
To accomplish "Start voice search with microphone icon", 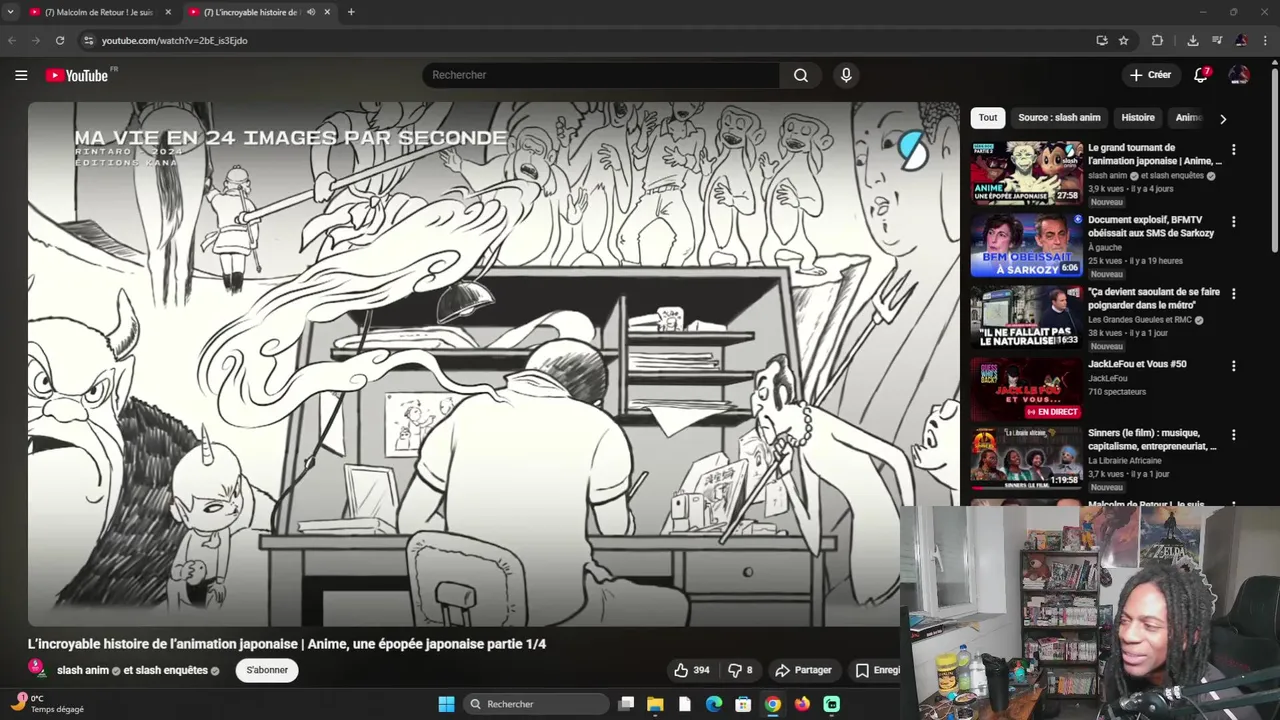I will tap(846, 75).
